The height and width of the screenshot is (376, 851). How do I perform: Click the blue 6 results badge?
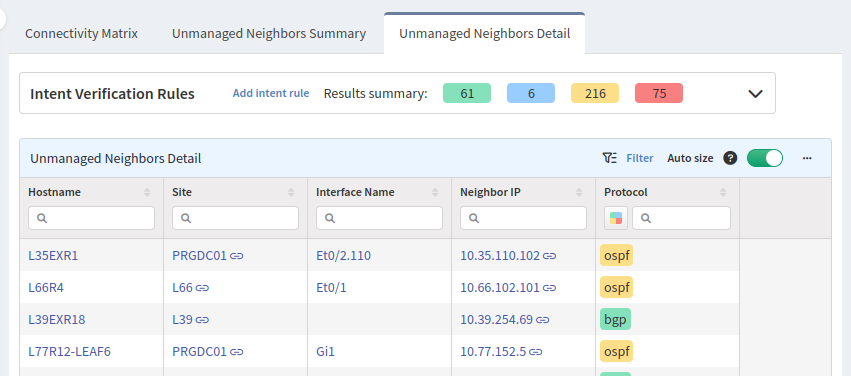(531, 93)
